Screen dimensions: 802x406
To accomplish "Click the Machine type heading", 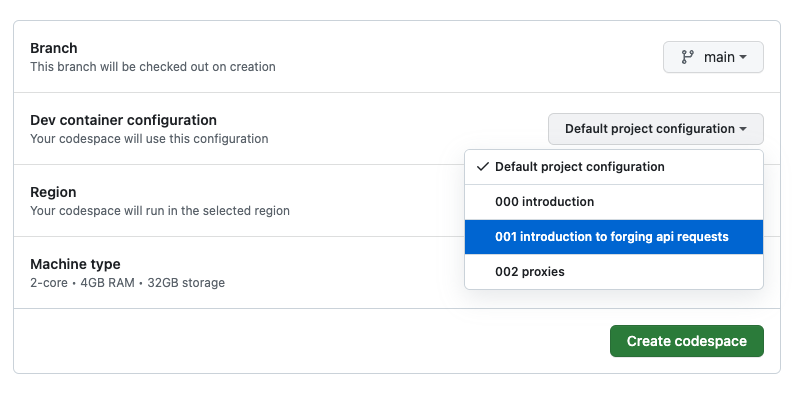I will pos(75,264).
